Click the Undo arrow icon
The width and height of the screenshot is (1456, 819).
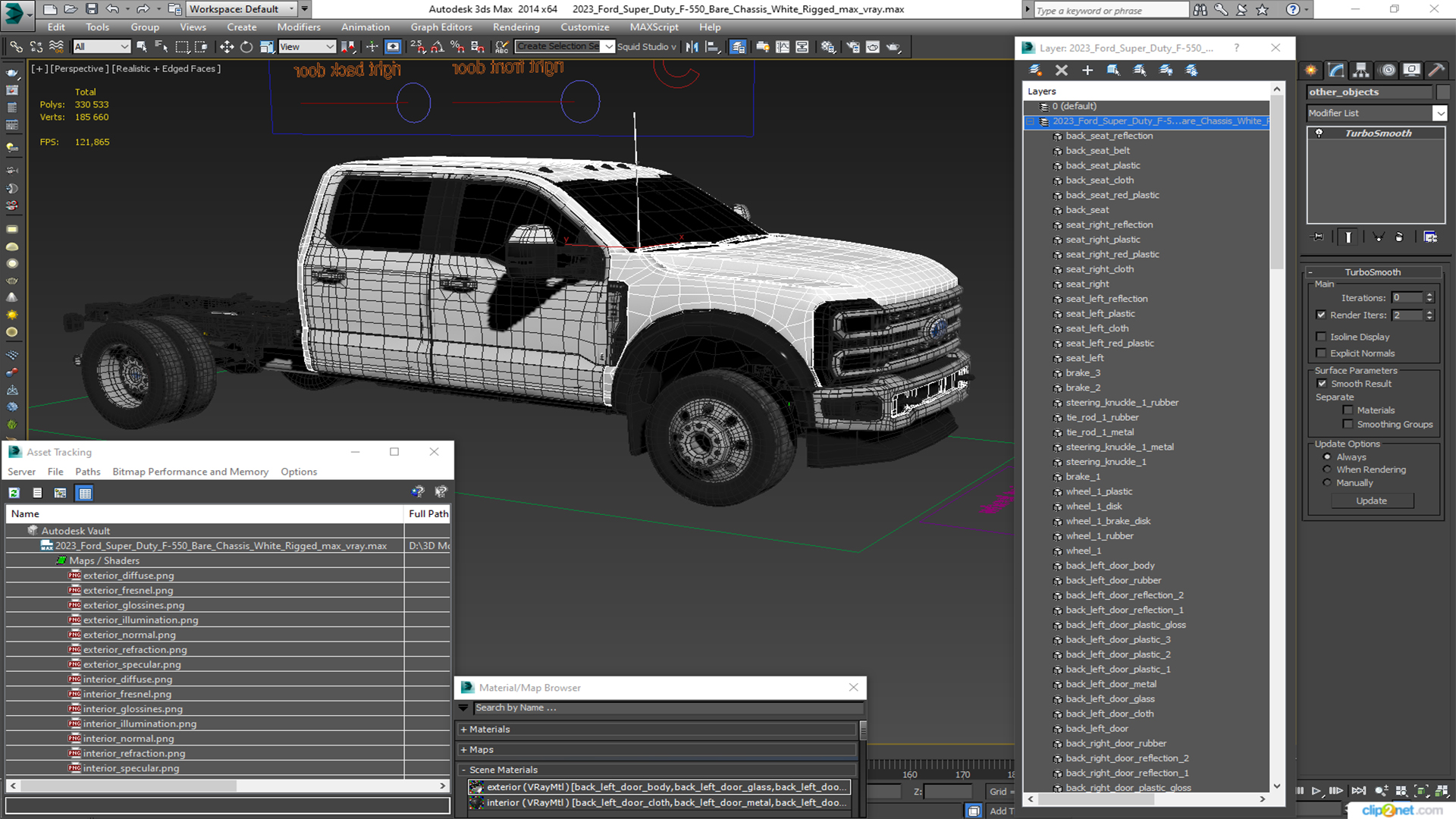click(x=112, y=9)
